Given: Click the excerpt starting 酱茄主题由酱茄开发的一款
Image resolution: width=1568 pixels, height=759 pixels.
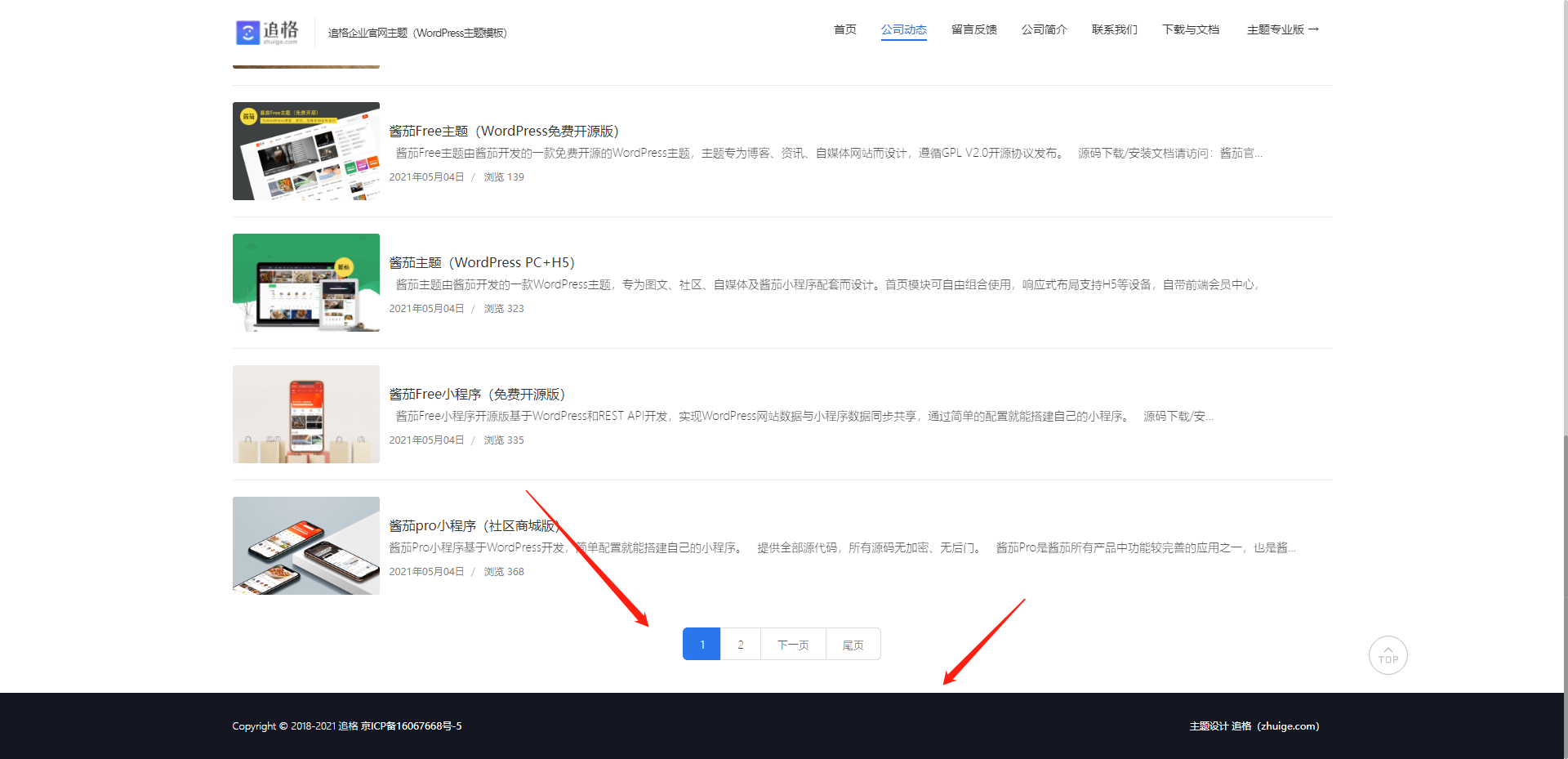Looking at the screenshot, I should pyautogui.click(x=828, y=284).
